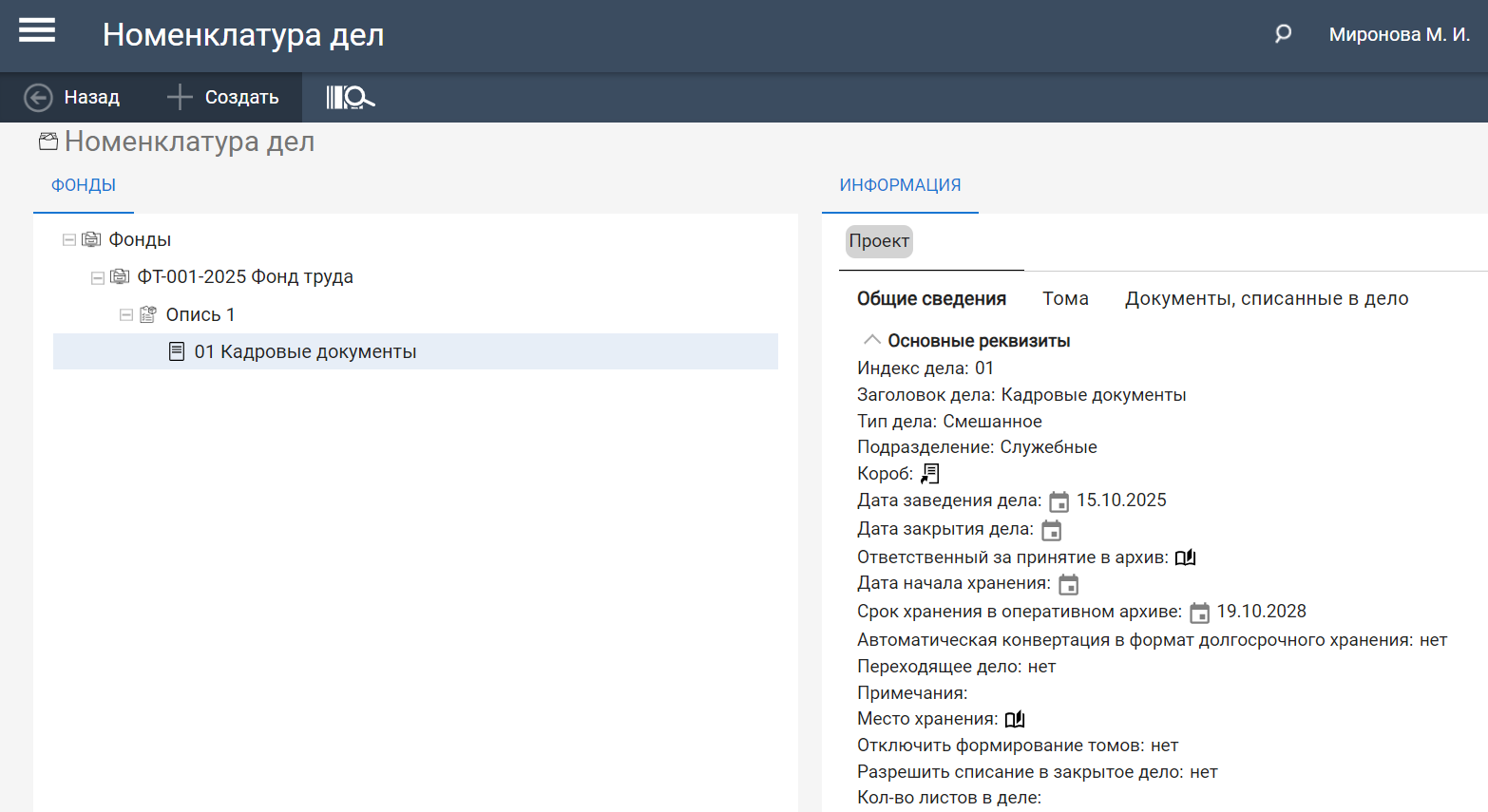Click the Создать button
The height and width of the screenshot is (812, 1488).
point(223,97)
